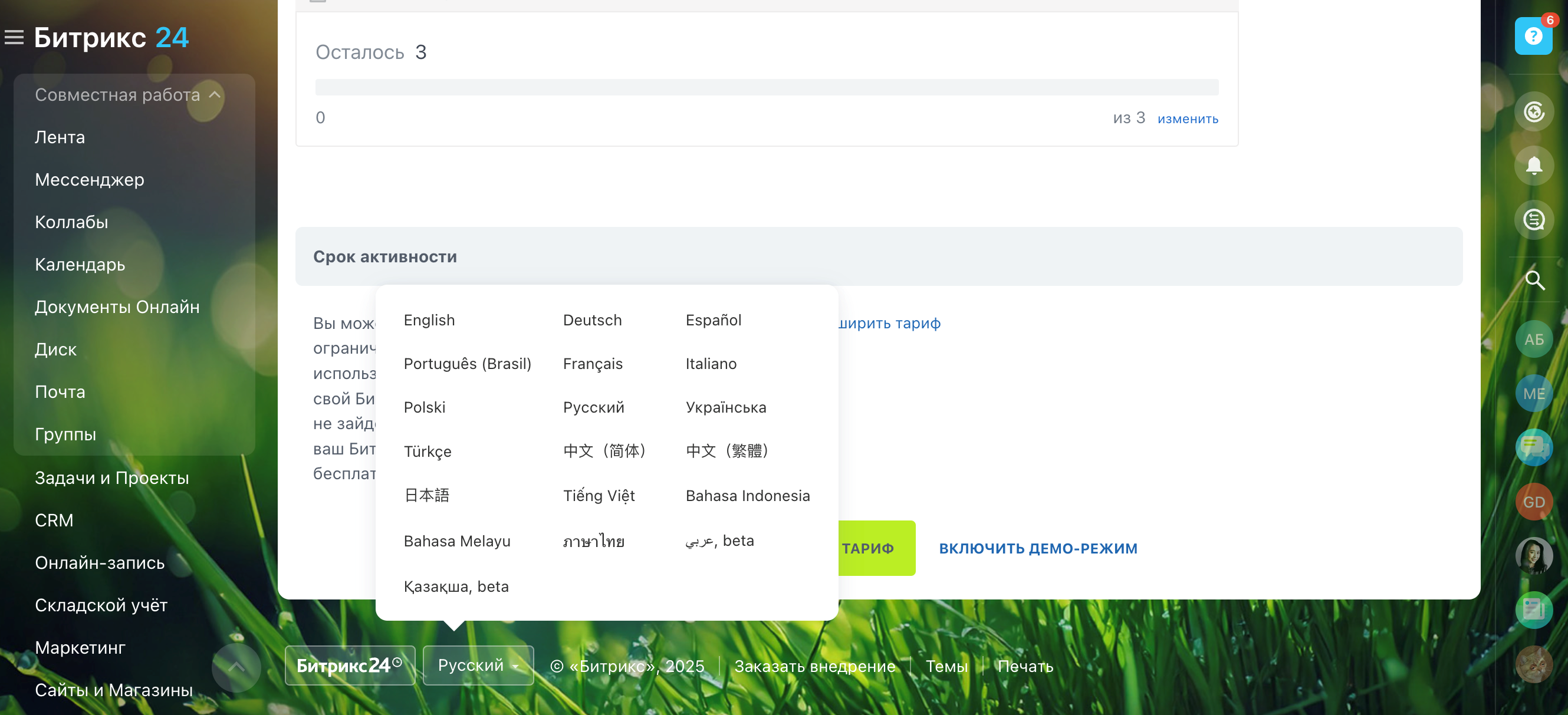Viewport: 1568px width, 715px height.
Task: Open chat with АБ avatar
Action: tap(1533, 339)
